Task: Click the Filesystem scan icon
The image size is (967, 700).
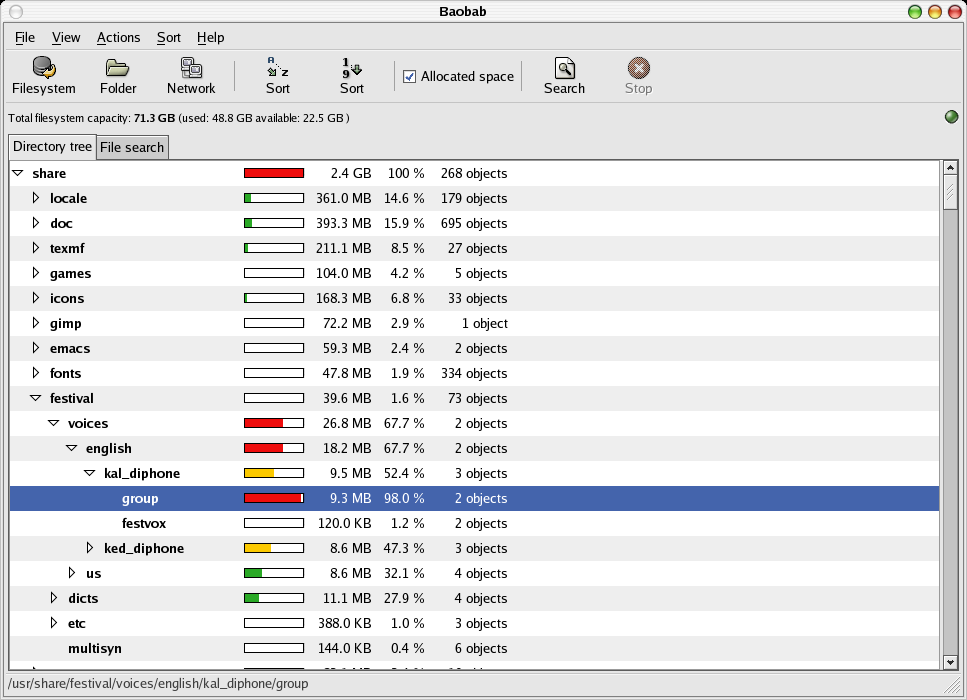Action: (x=44, y=69)
